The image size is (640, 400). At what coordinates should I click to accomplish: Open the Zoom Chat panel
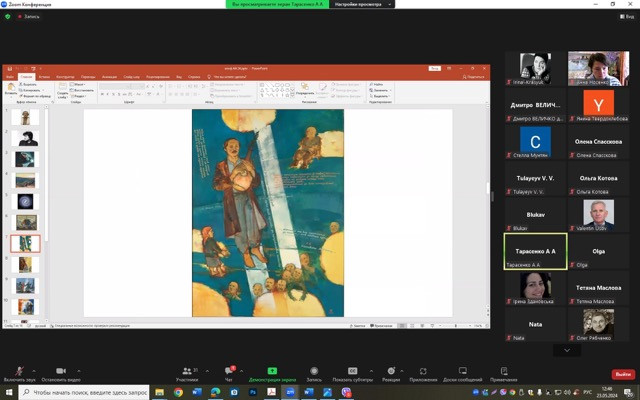(x=228, y=371)
